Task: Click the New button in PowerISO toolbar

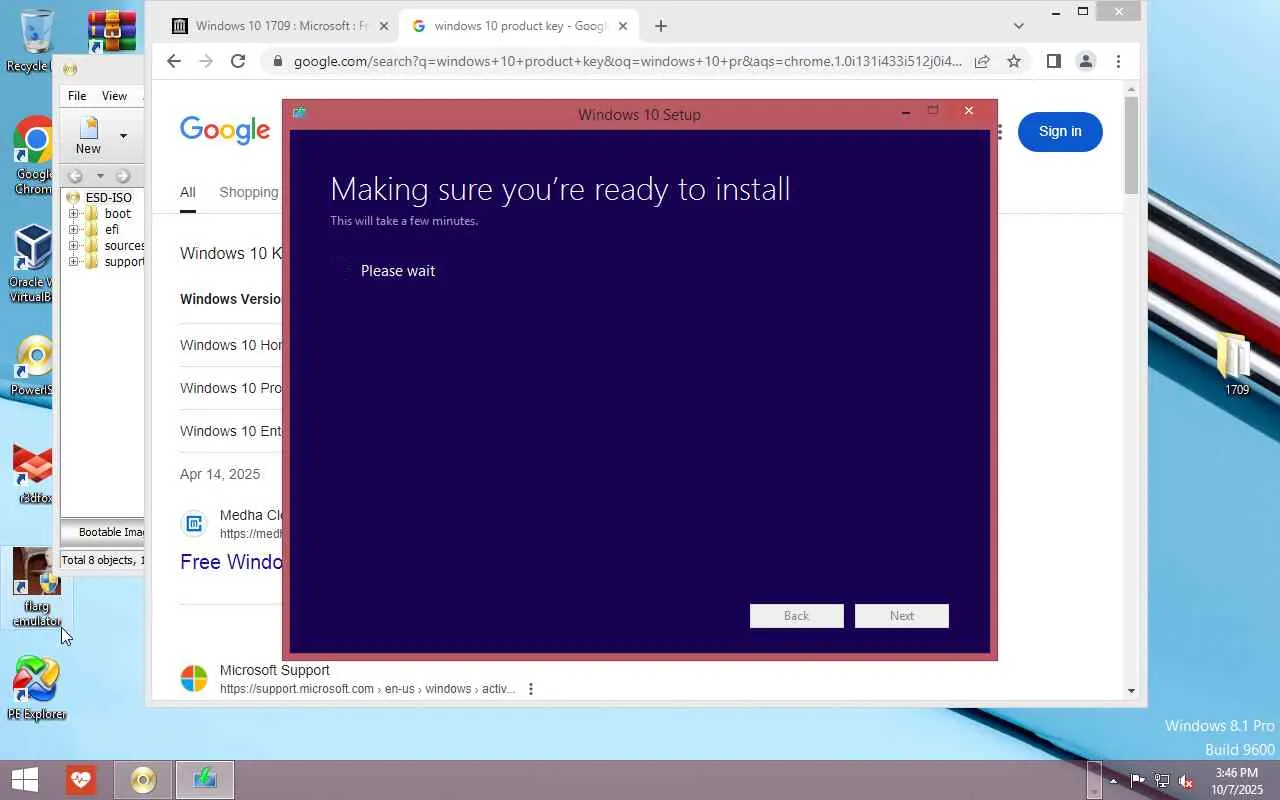Action: click(x=88, y=136)
